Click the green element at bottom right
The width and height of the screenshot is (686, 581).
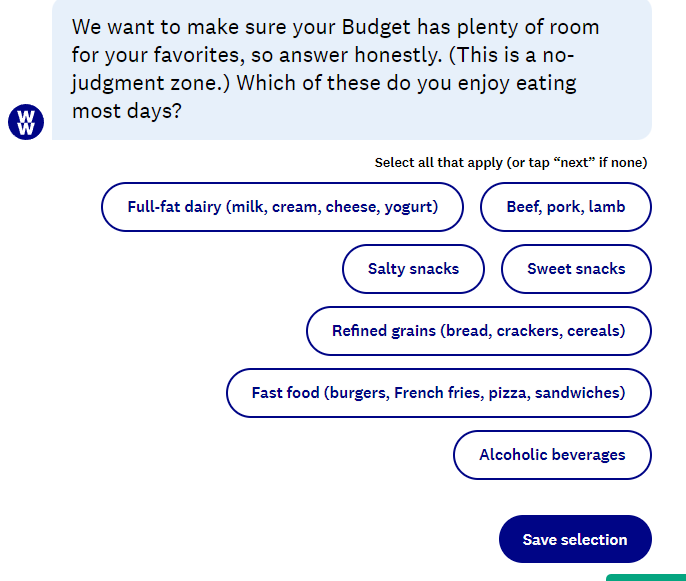(646, 578)
